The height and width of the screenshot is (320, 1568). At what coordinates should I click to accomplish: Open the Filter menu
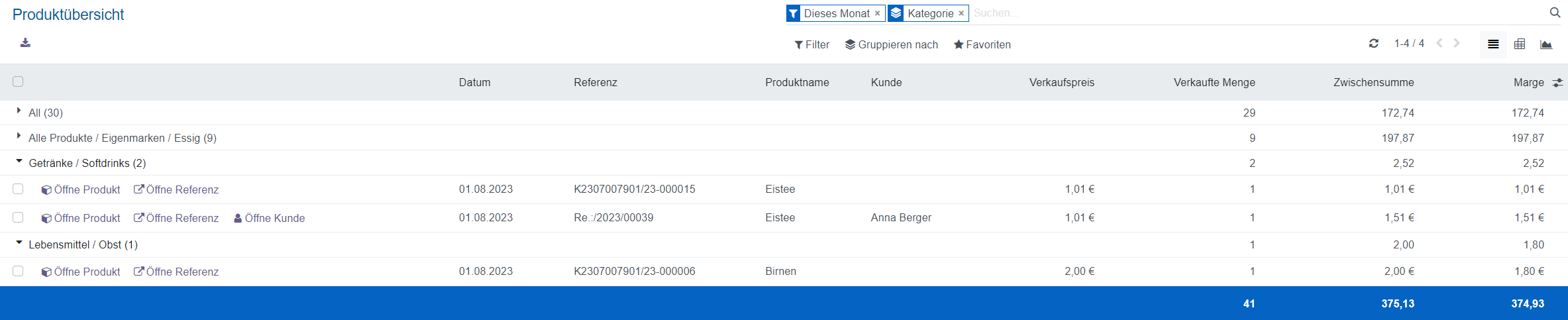point(811,44)
